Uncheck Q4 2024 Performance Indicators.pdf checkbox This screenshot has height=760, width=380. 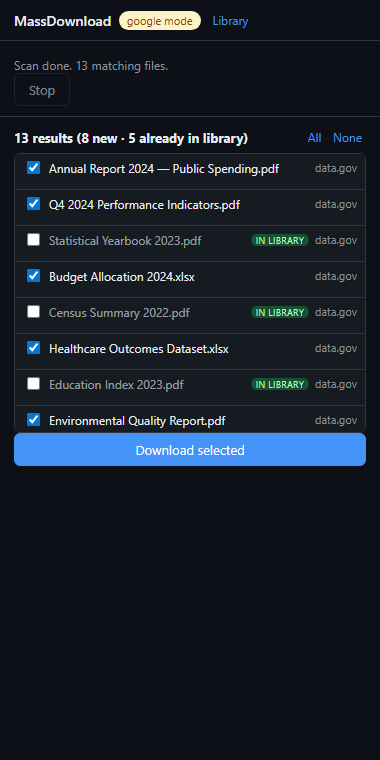(33, 204)
